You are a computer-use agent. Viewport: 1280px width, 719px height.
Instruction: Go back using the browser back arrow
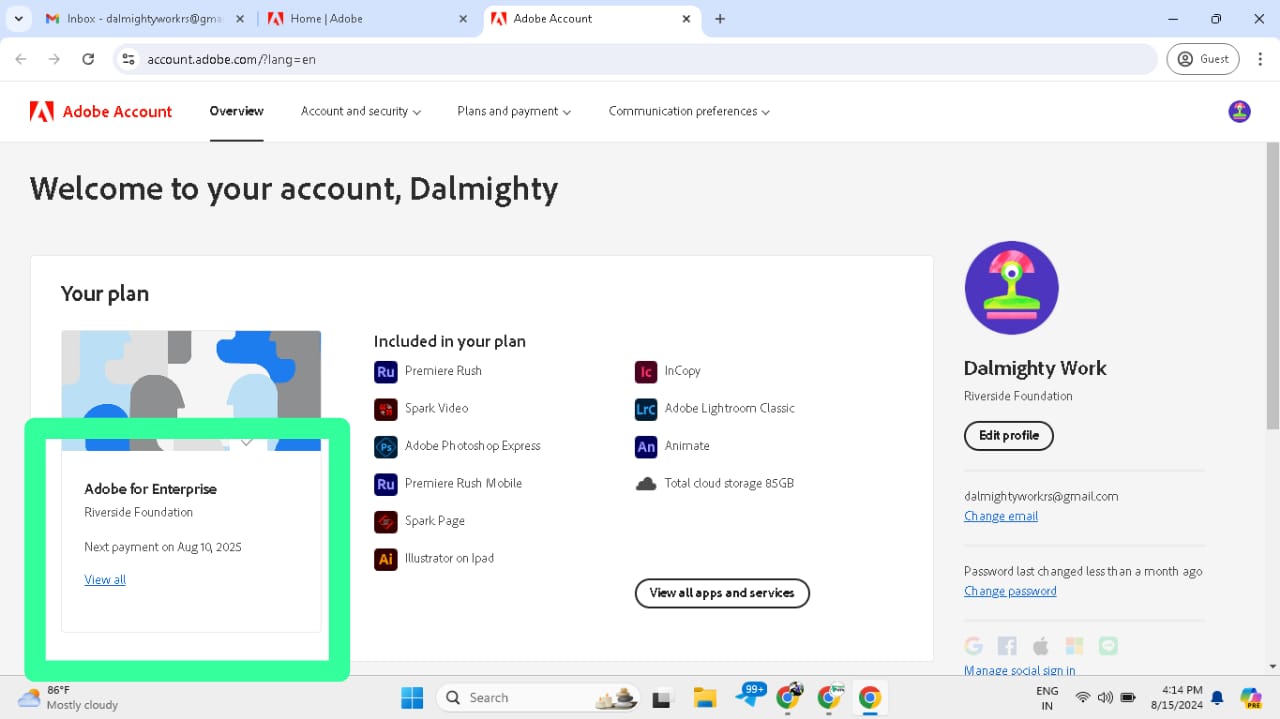tap(21, 59)
